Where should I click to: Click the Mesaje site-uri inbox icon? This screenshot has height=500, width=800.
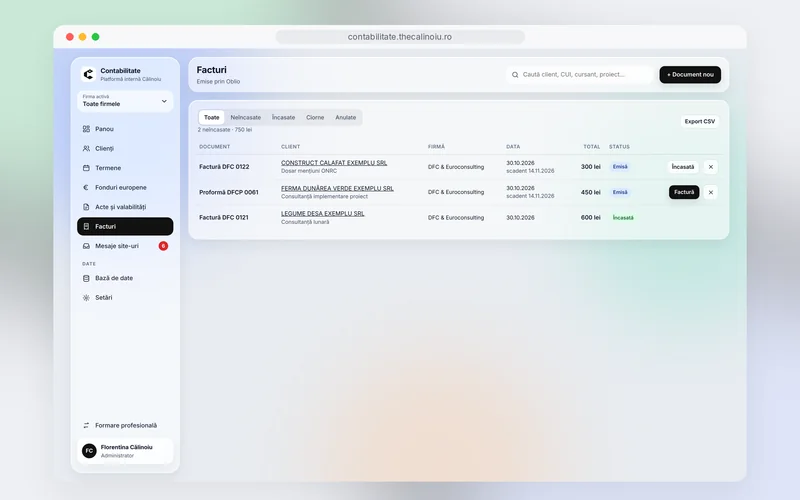(x=86, y=246)
